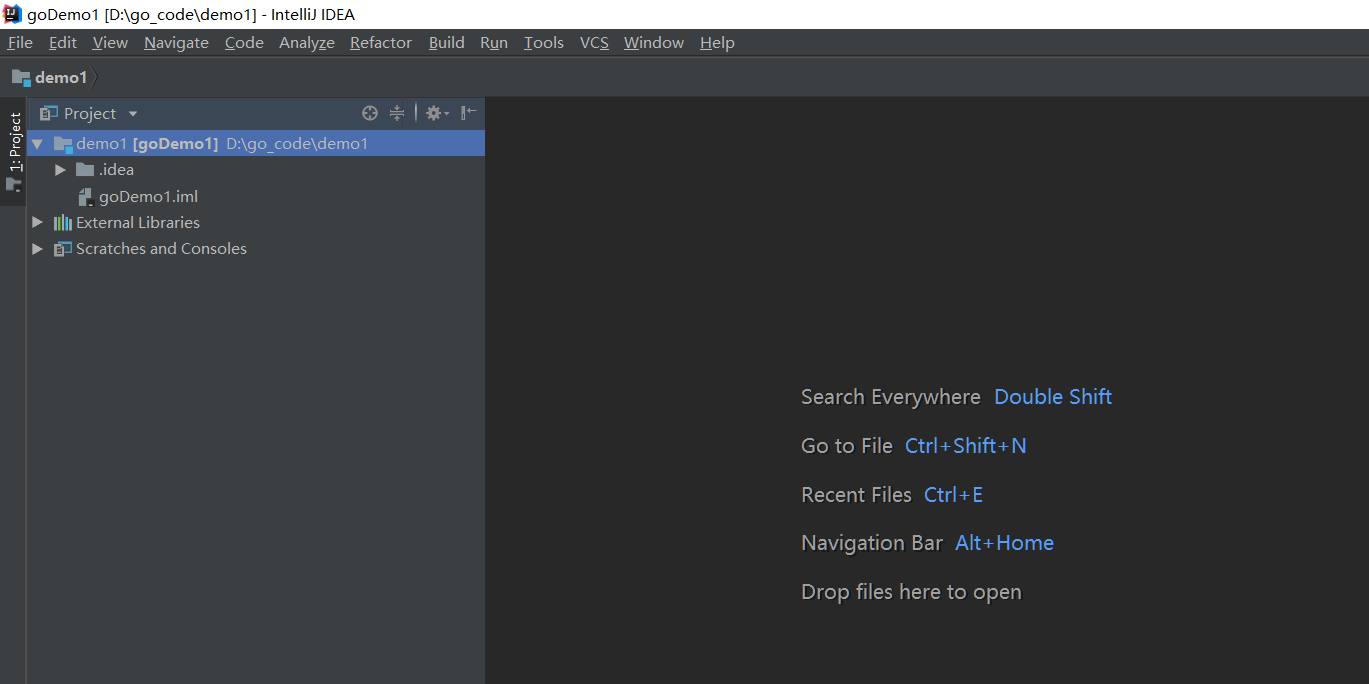Click the demo1 module folder icon in tree
The height and width of the screenshot is (684, 1369).
(63, 143)
